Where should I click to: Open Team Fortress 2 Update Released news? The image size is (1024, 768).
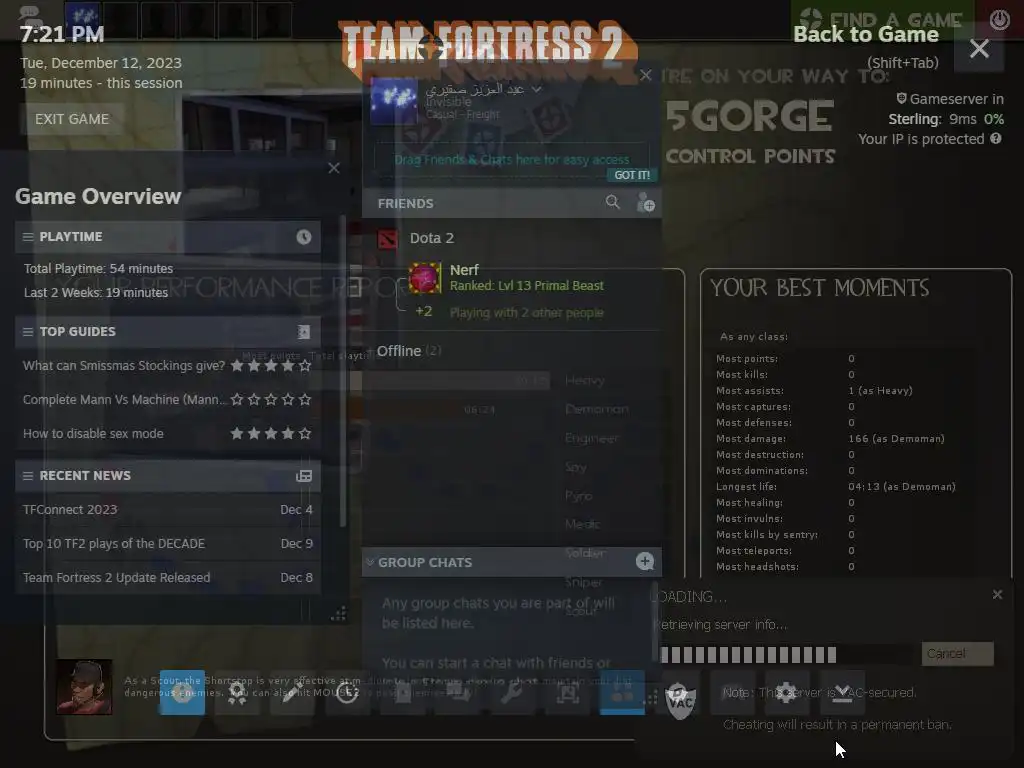coord(167,578)
